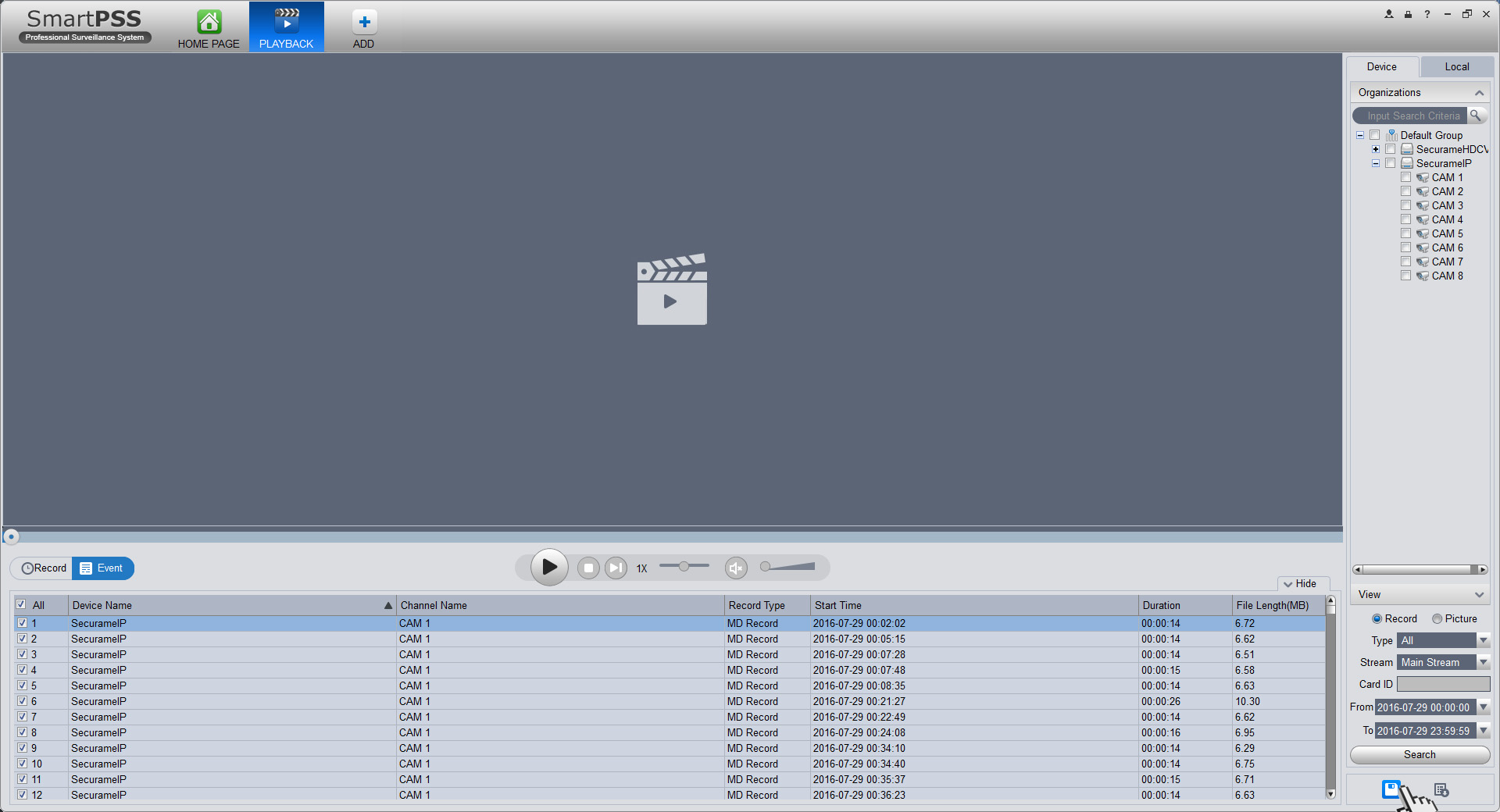Select the CAM 4 camera icon
The height and width of the screenshot is (812, 1500).
pos(1423,220)
